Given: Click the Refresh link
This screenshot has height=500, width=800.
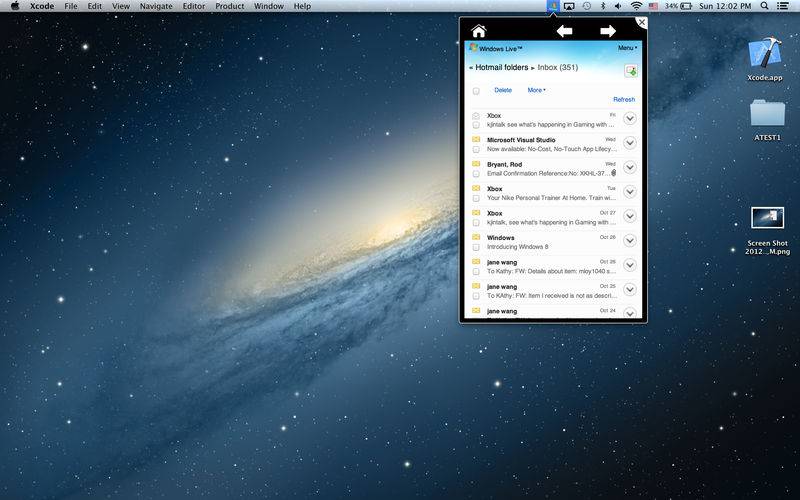Looking at the screenshot, I should (624, 99).
